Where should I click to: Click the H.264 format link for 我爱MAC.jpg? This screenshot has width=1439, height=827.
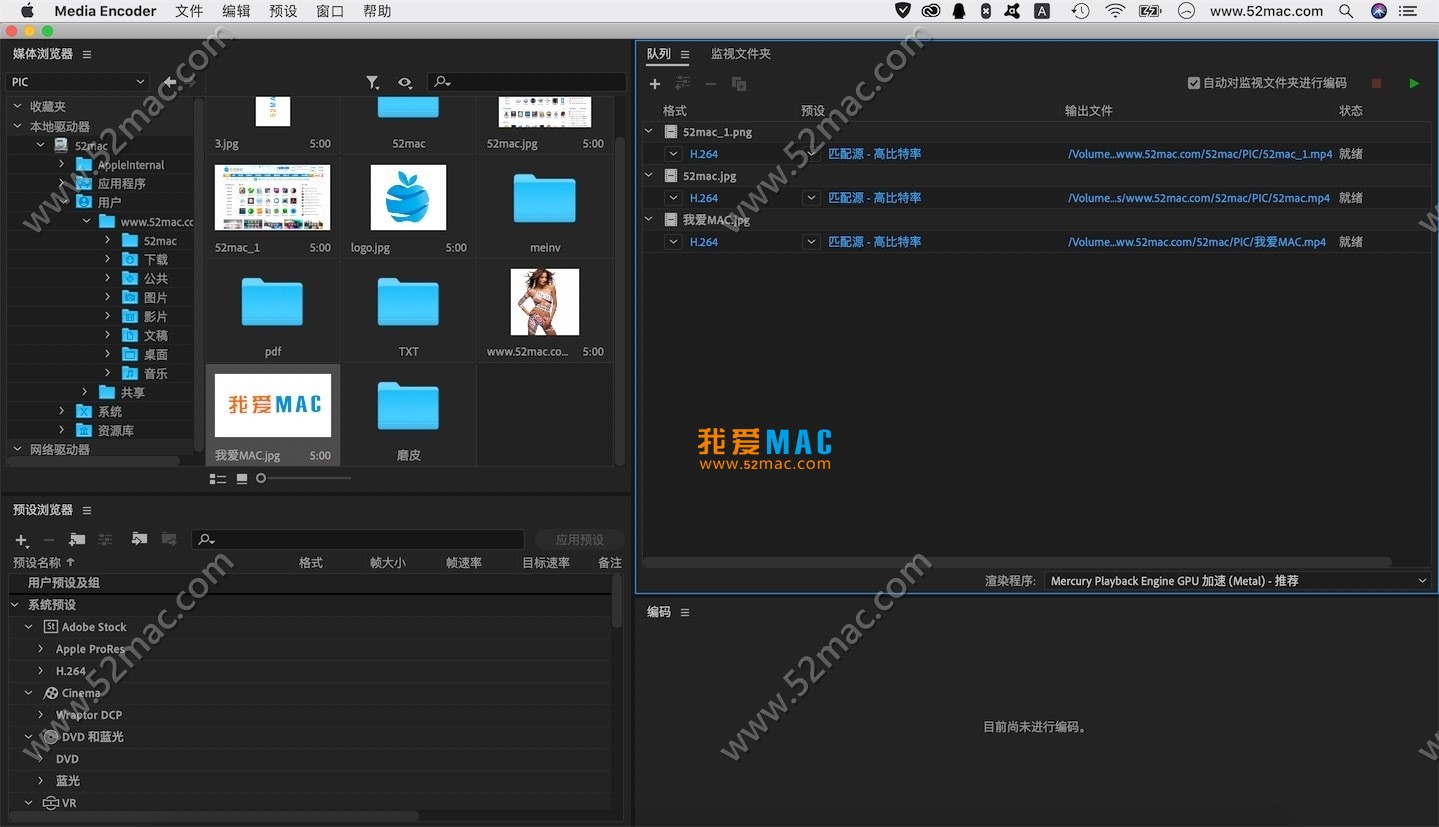(x=704, y=242)
